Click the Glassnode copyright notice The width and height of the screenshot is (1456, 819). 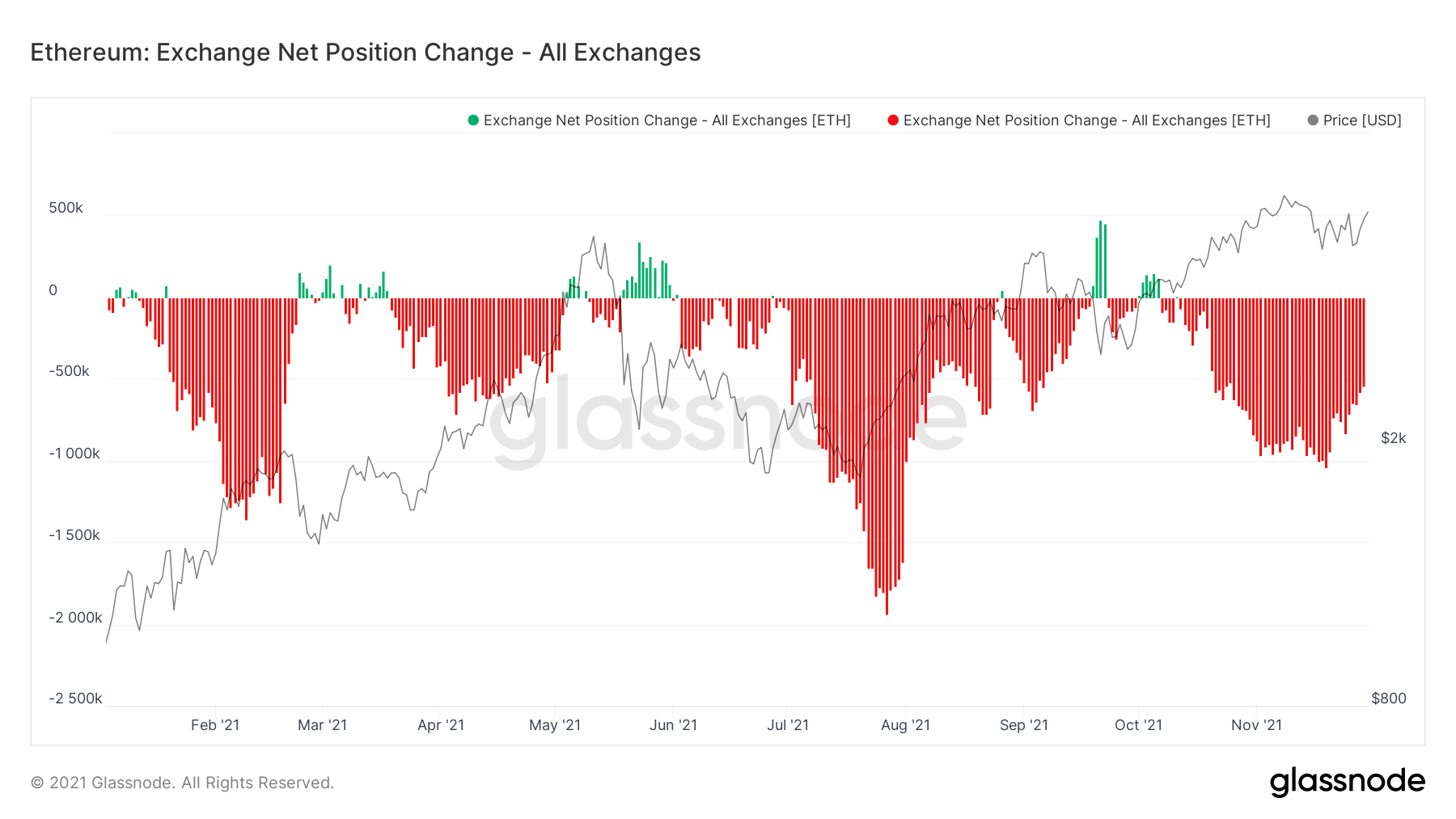tap(182, 783)
